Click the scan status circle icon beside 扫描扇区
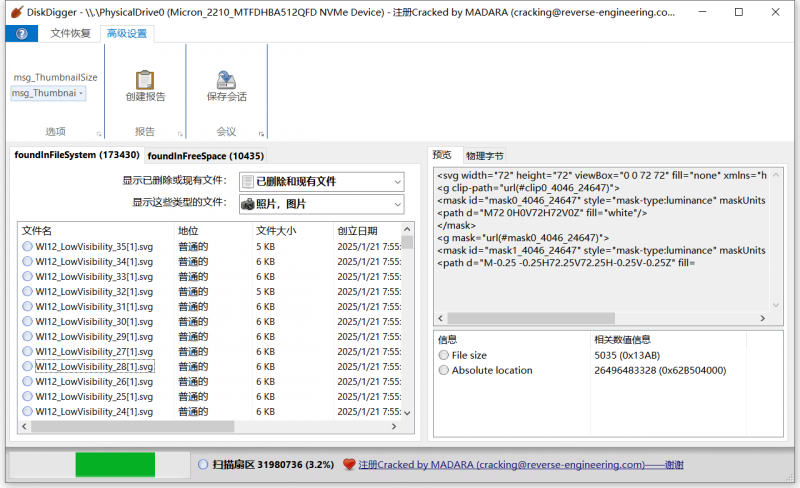Image resolution: width=800 pixels, height=488 pixels. click(203, 465)
